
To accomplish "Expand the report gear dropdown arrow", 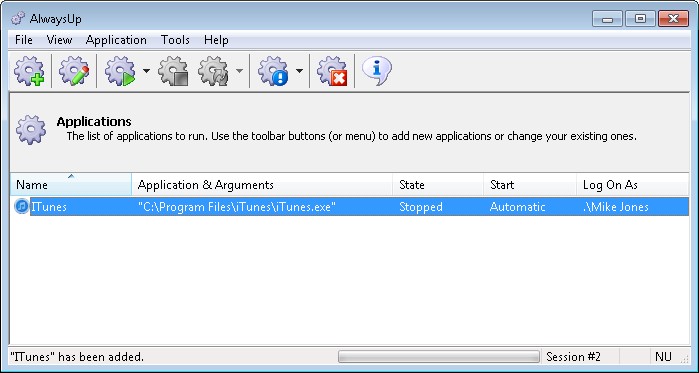I will [300, 71].
